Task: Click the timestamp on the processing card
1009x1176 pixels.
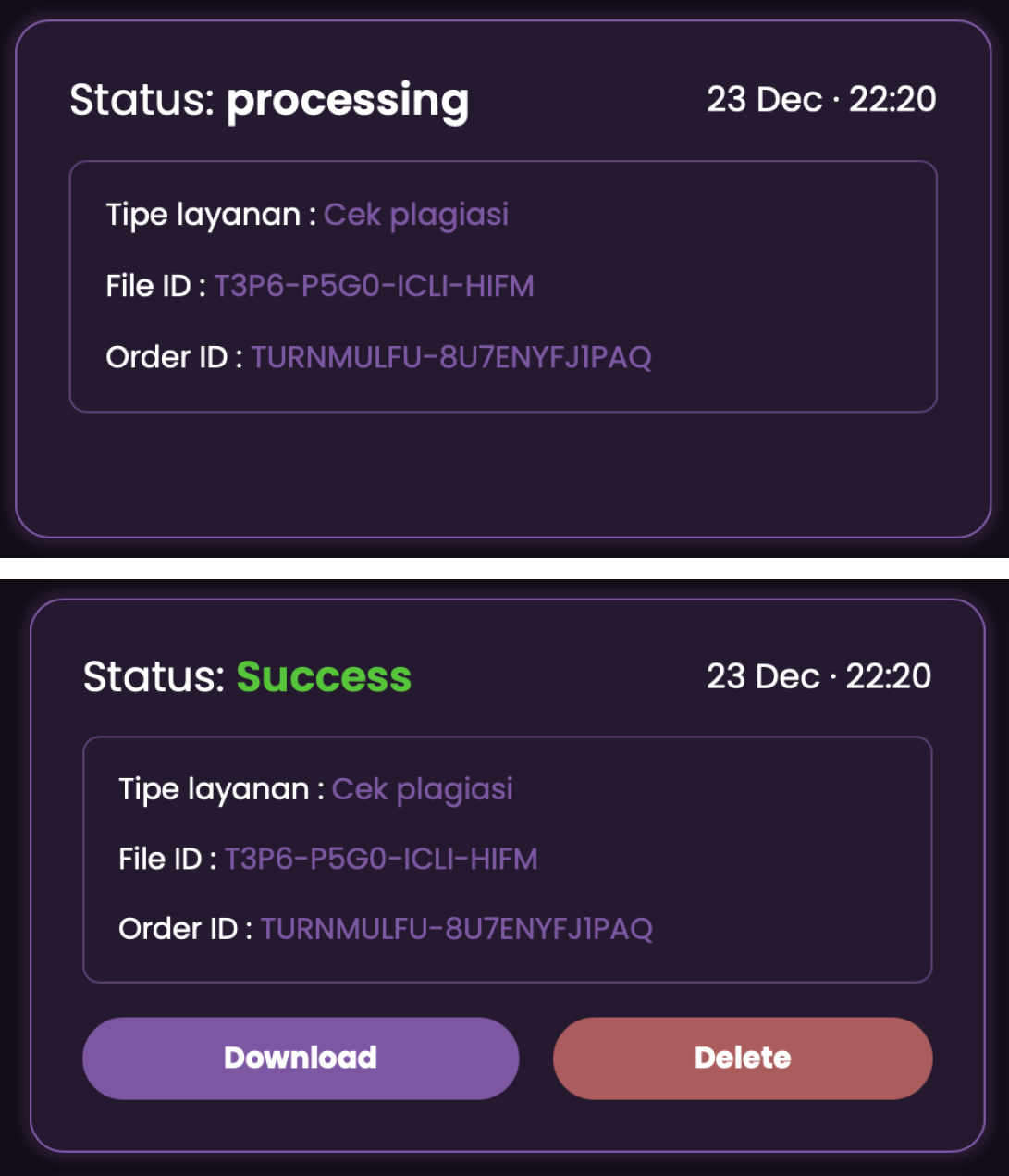Action: (x=821, y=99)
